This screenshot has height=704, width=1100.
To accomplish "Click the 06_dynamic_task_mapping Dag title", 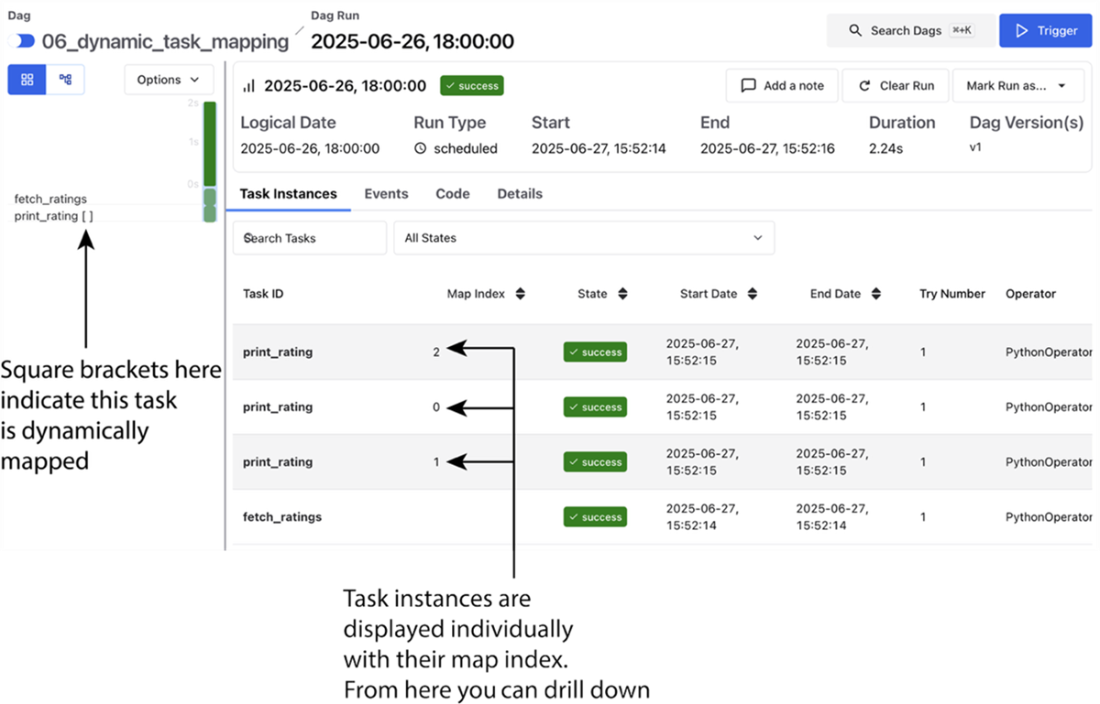I will (x=165, y=41).
